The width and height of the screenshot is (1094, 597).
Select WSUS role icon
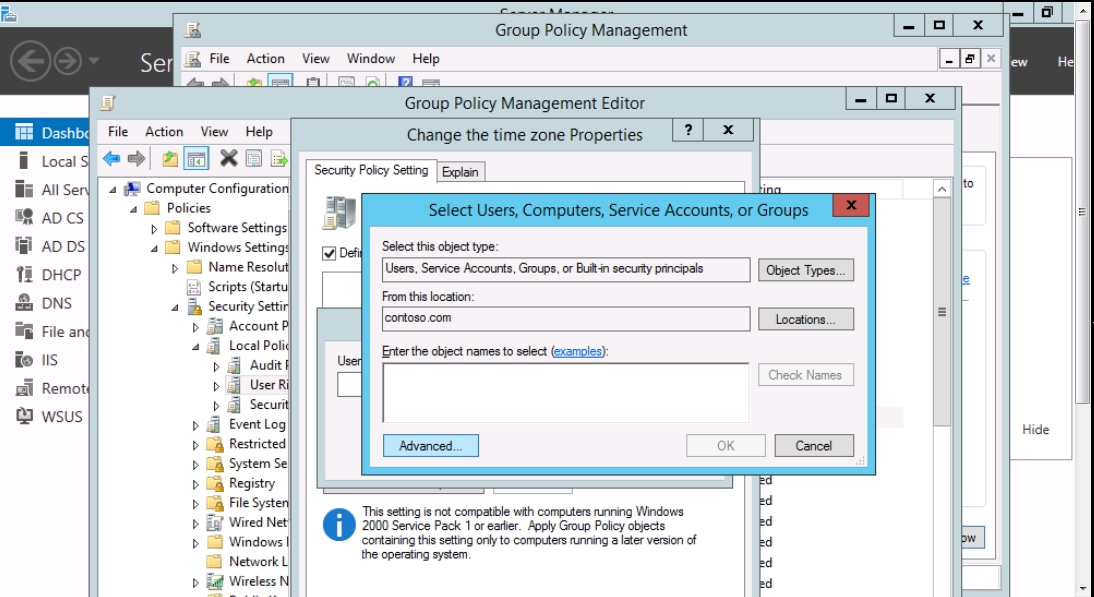24,416
